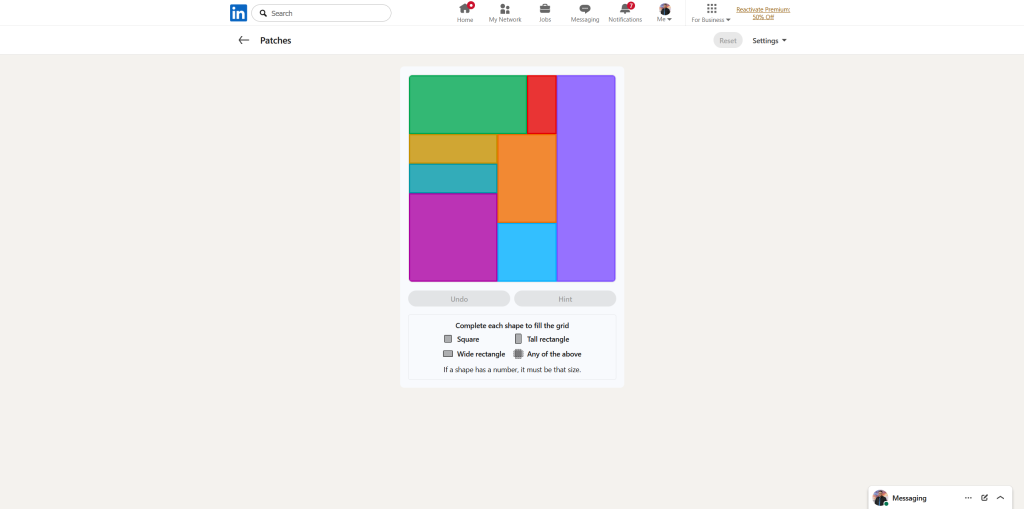
Task: Click 'Complete each shape to fill the grid' text
Action: coord(512,325)
